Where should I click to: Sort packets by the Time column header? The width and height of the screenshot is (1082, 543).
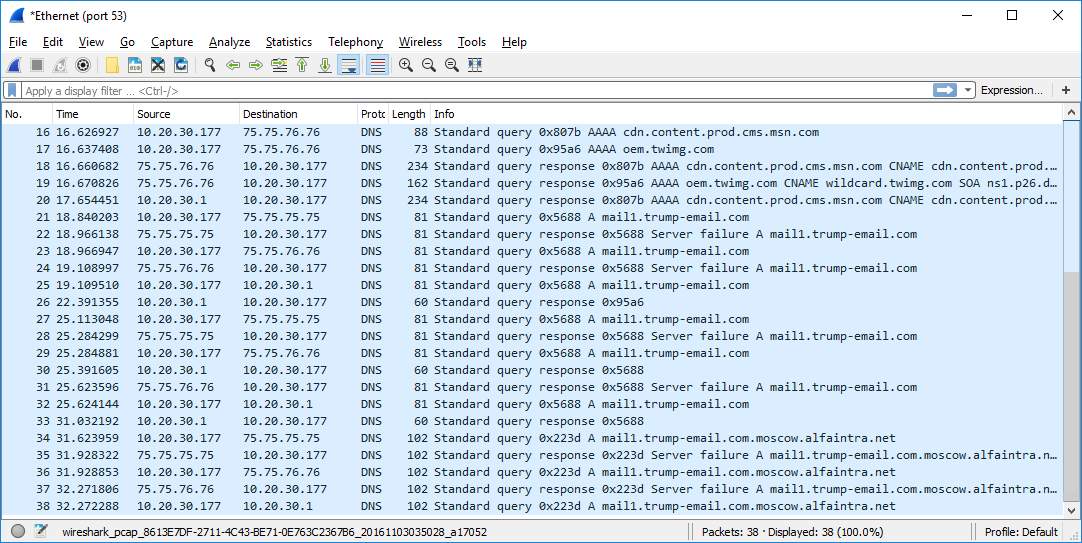pos(93,114)
